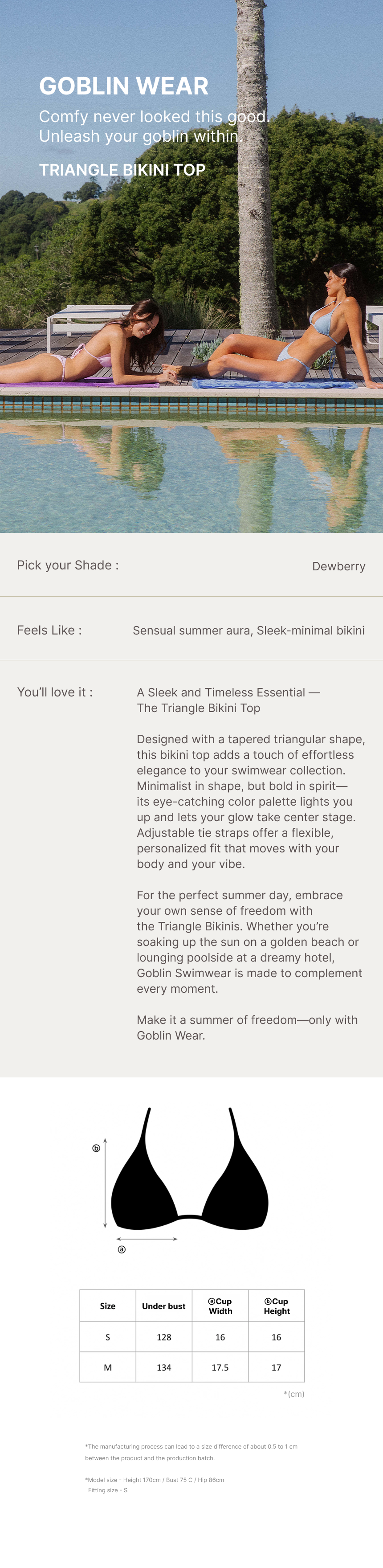
Task: Click the horizontal cup width arrow
Action: [147, 1239]
